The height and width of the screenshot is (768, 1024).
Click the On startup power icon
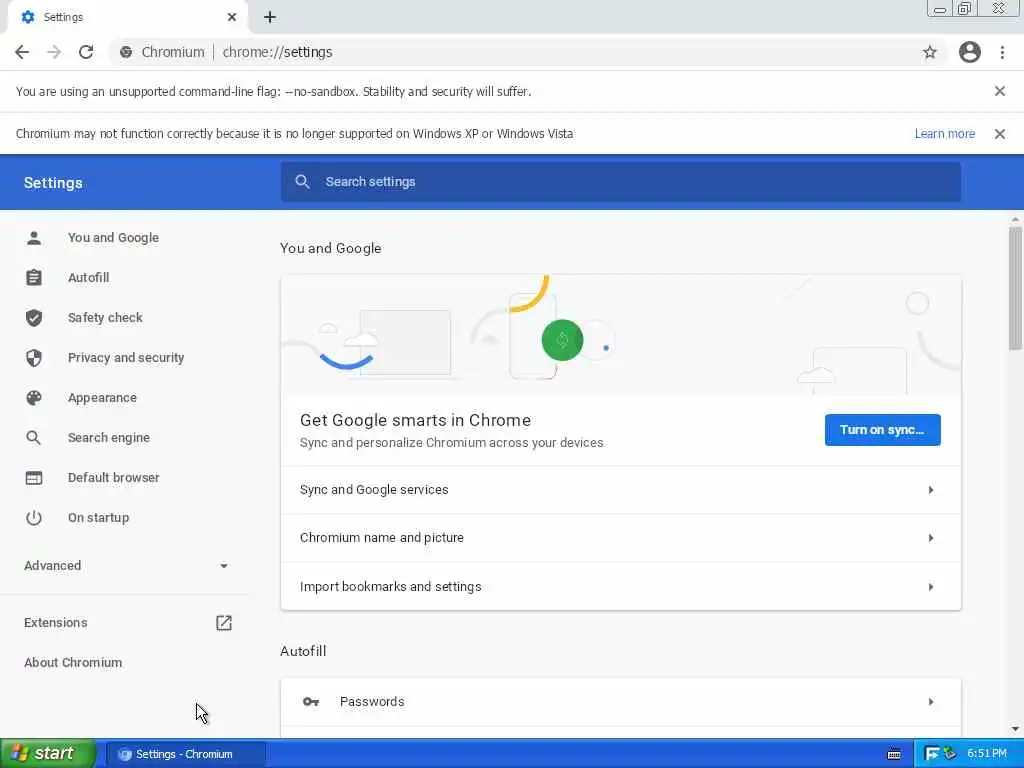(x=34, y=518)
